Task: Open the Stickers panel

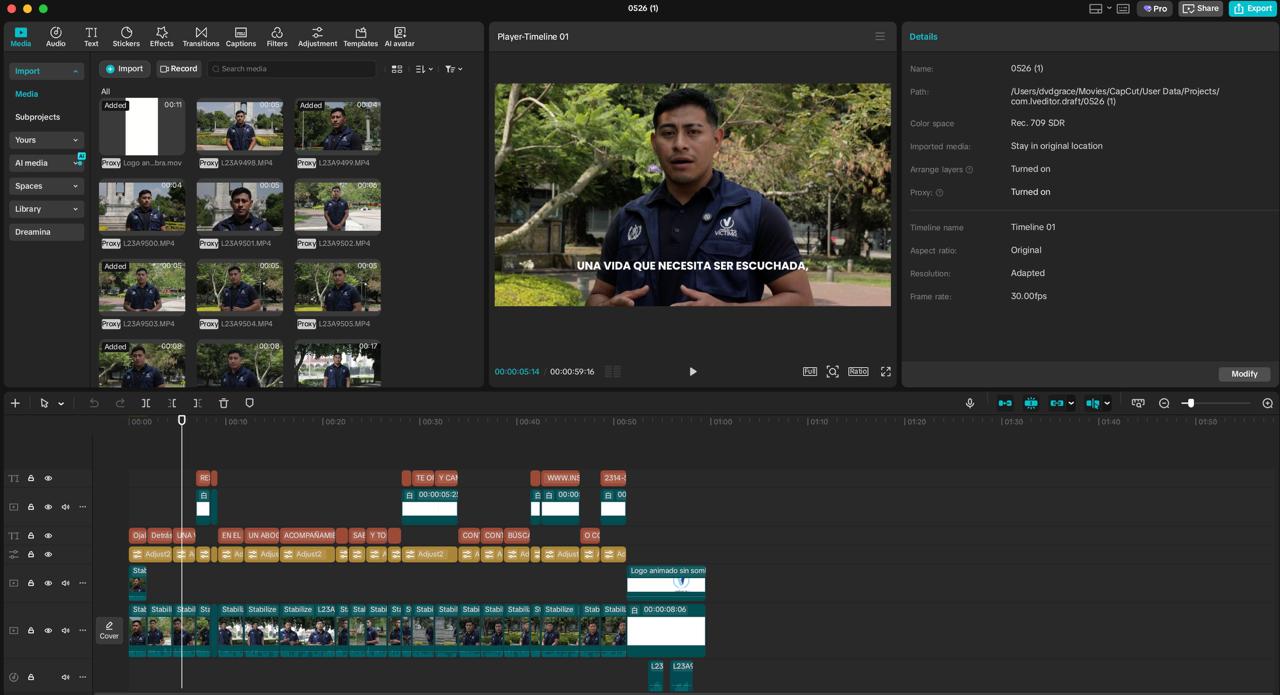Action: [126, 37]
